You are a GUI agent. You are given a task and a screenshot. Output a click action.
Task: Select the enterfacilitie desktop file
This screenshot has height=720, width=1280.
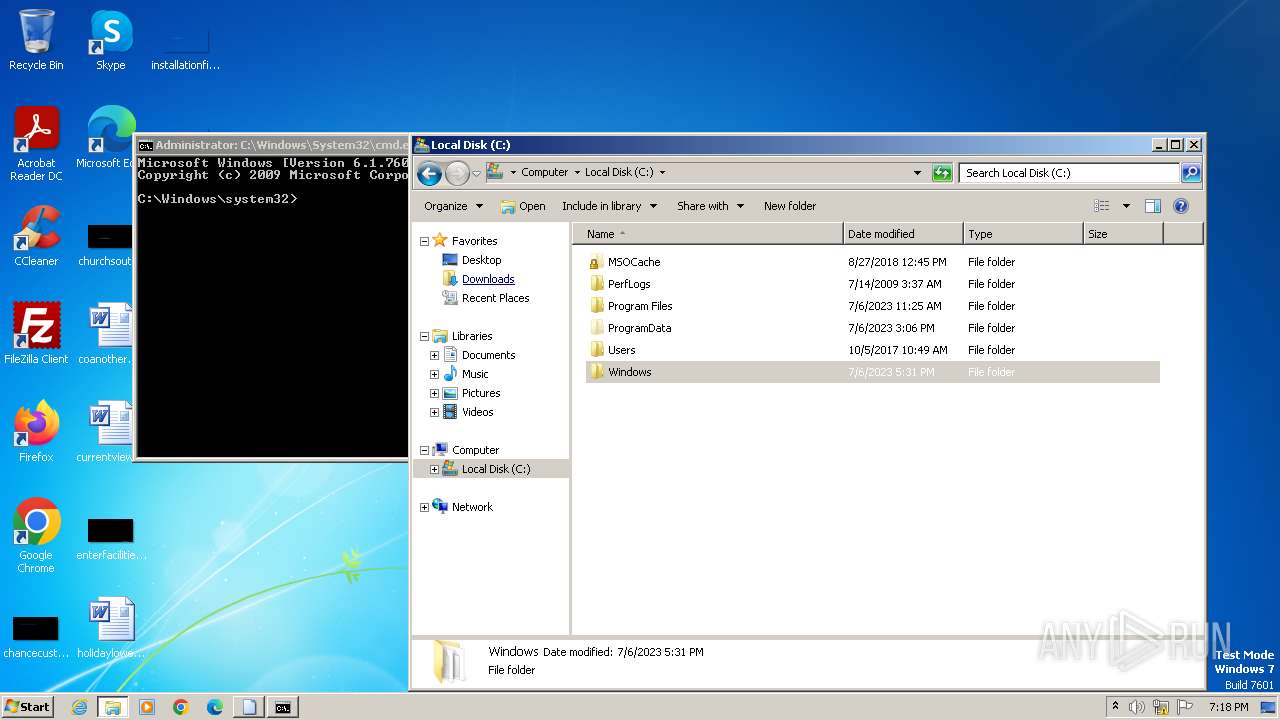(111, 536)
